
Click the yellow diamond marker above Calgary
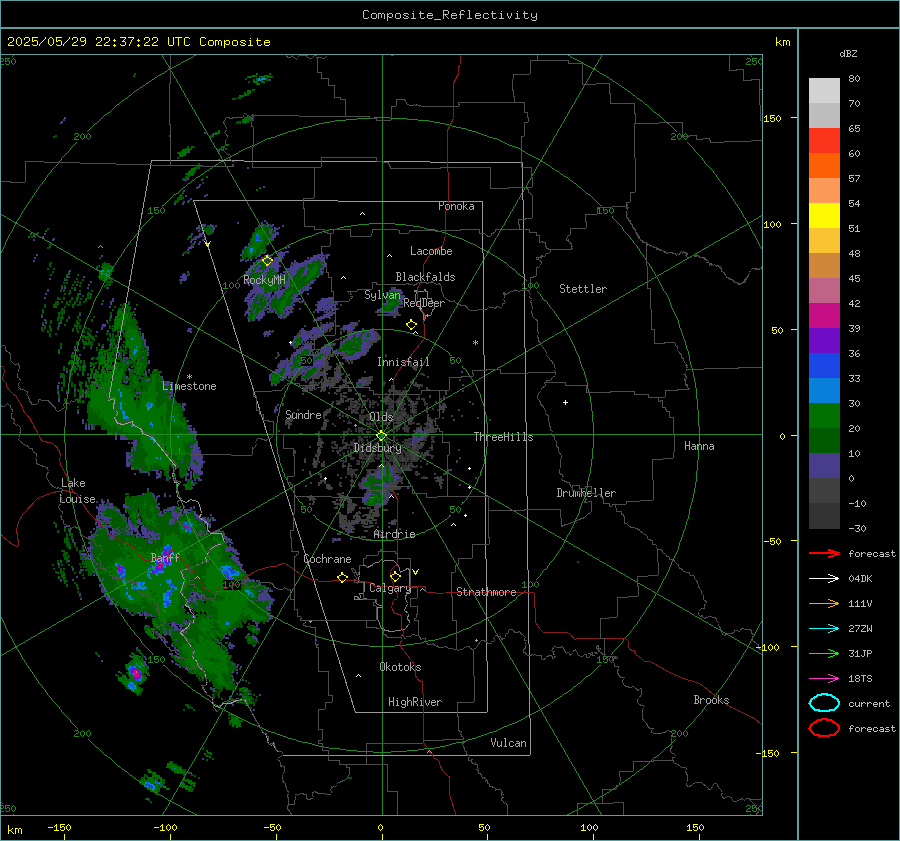[395, 576]
